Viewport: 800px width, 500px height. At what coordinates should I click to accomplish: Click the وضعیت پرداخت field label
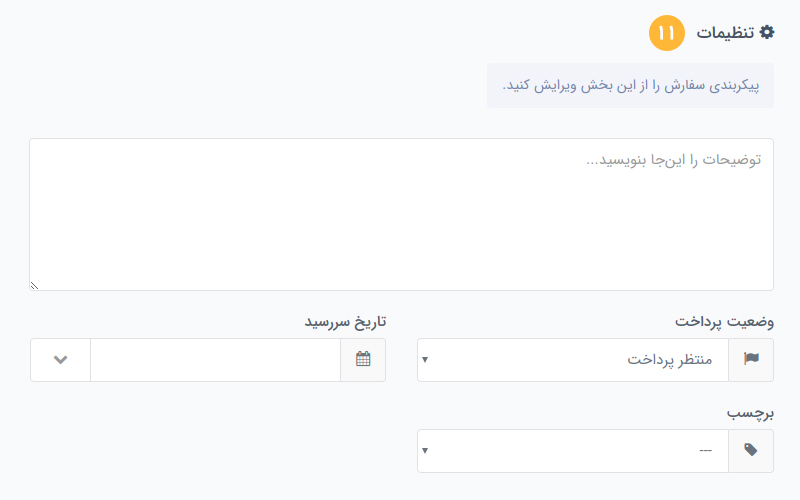pyautogui.click(x=724, y=322)
